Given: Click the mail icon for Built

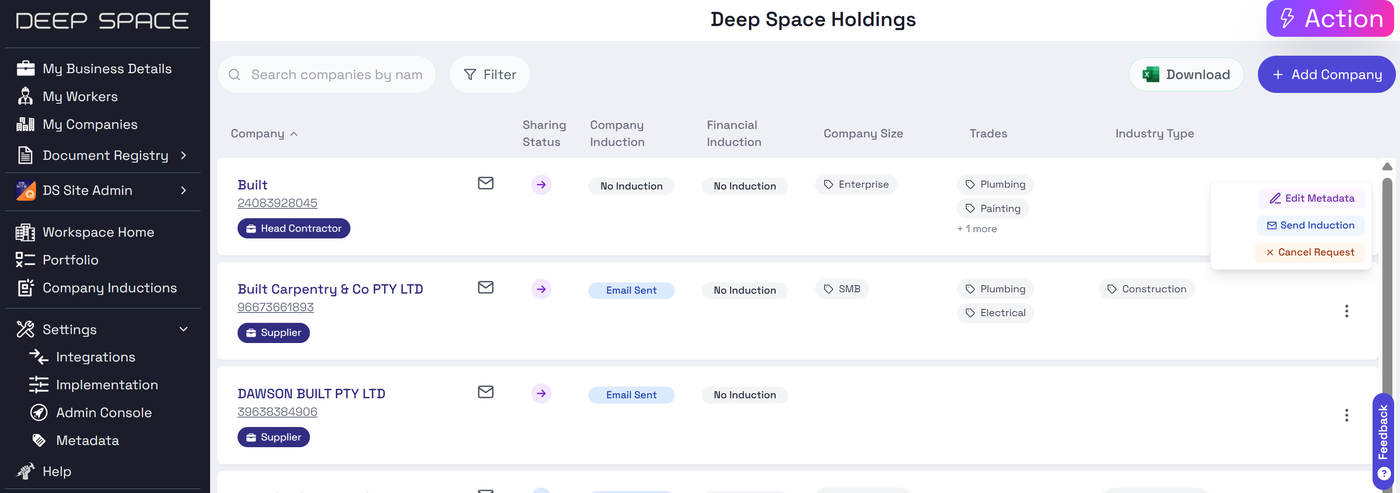Looking at the screenshot, I should click(x=486, y=183).
